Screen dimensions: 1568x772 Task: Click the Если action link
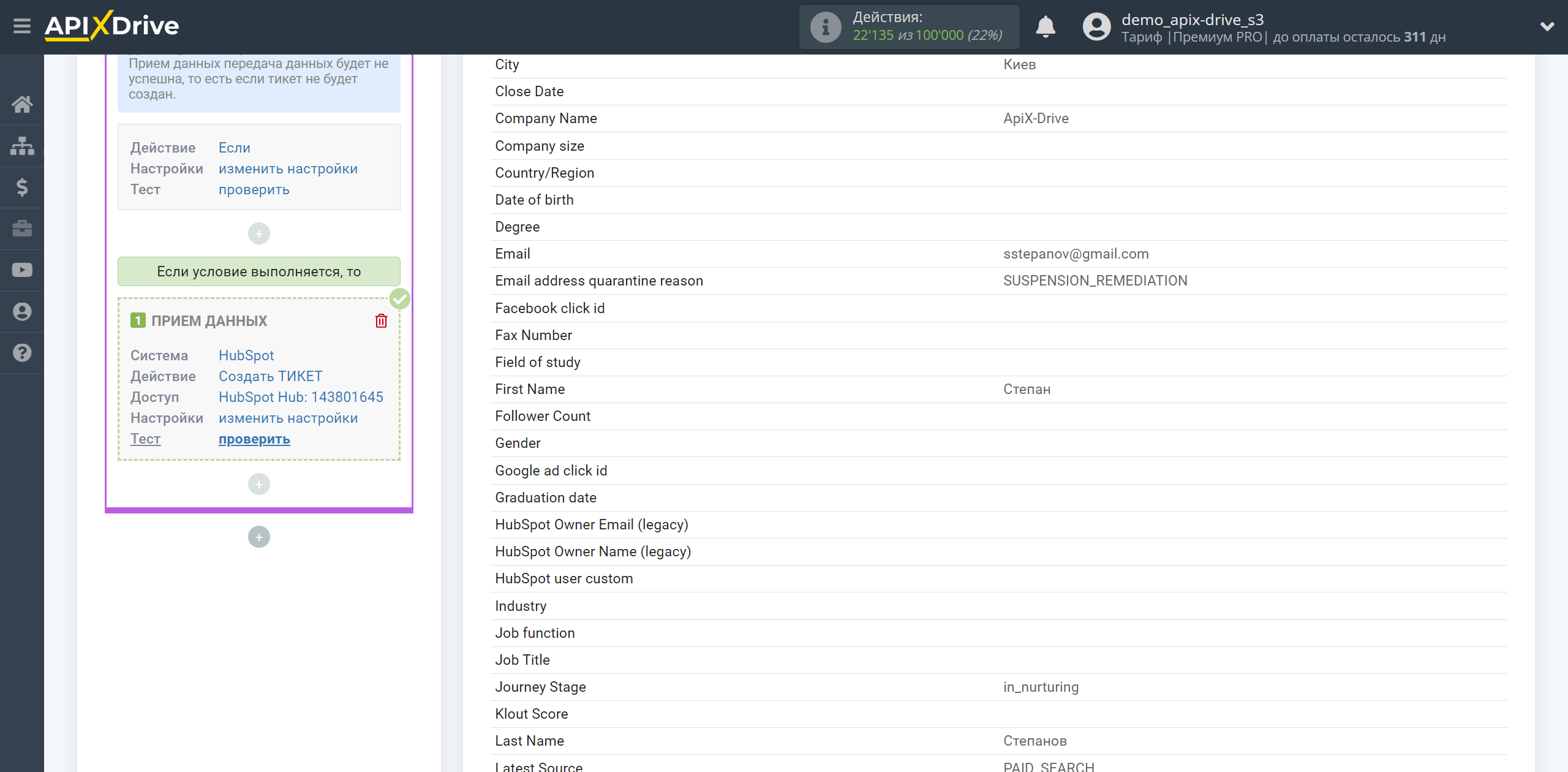pyautogui.click(x=235, y=148)
